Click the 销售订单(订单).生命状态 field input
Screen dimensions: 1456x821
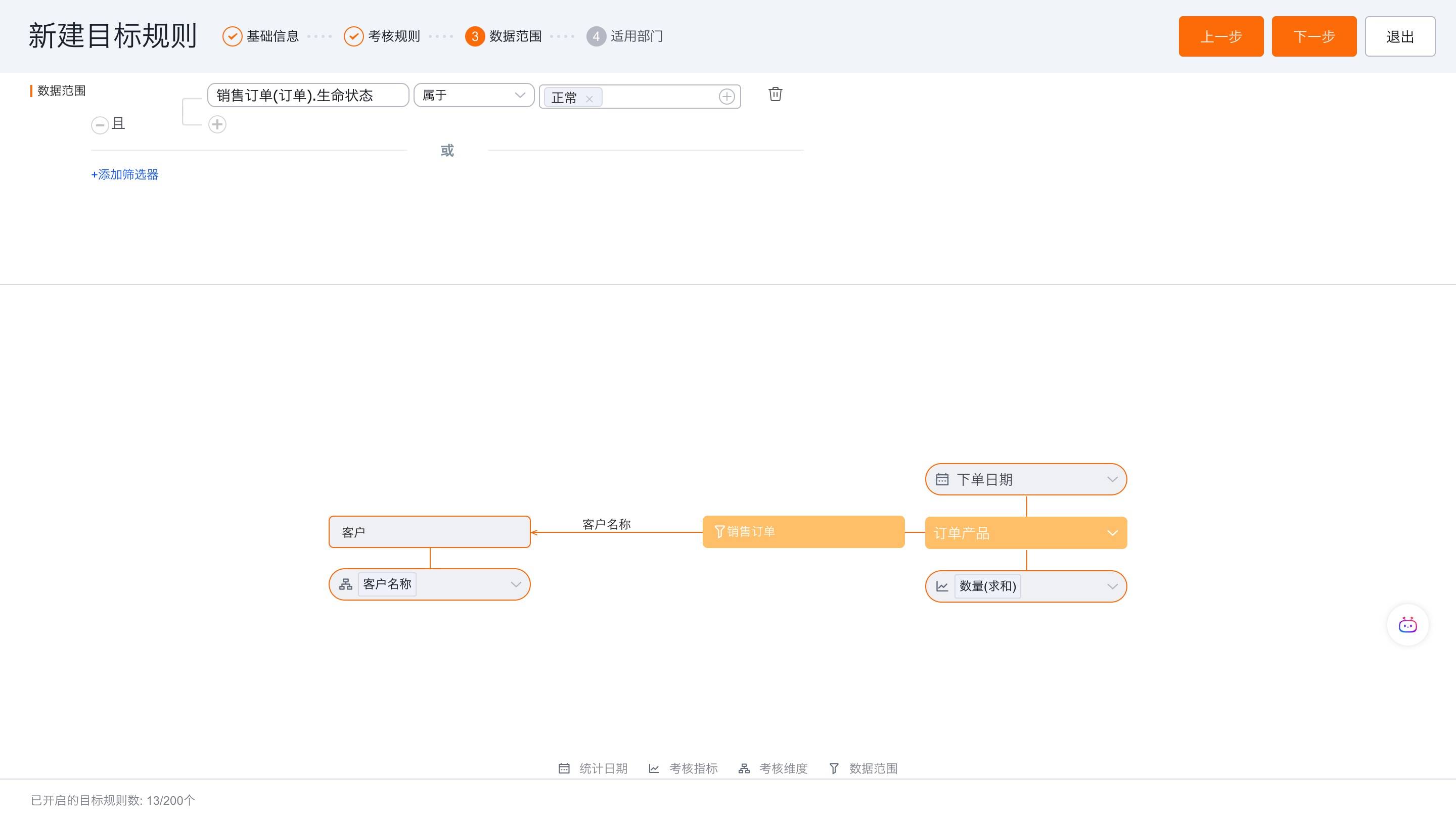(307, 95)
